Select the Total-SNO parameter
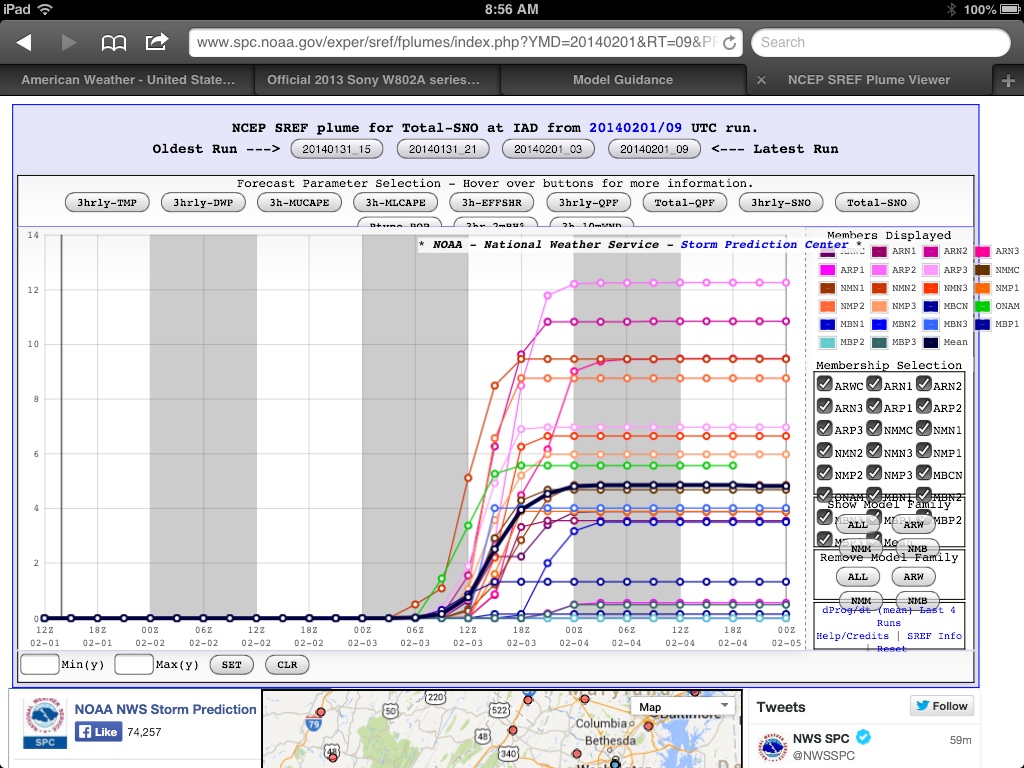Screen dimensions: 1024x768 click(876, 202)
